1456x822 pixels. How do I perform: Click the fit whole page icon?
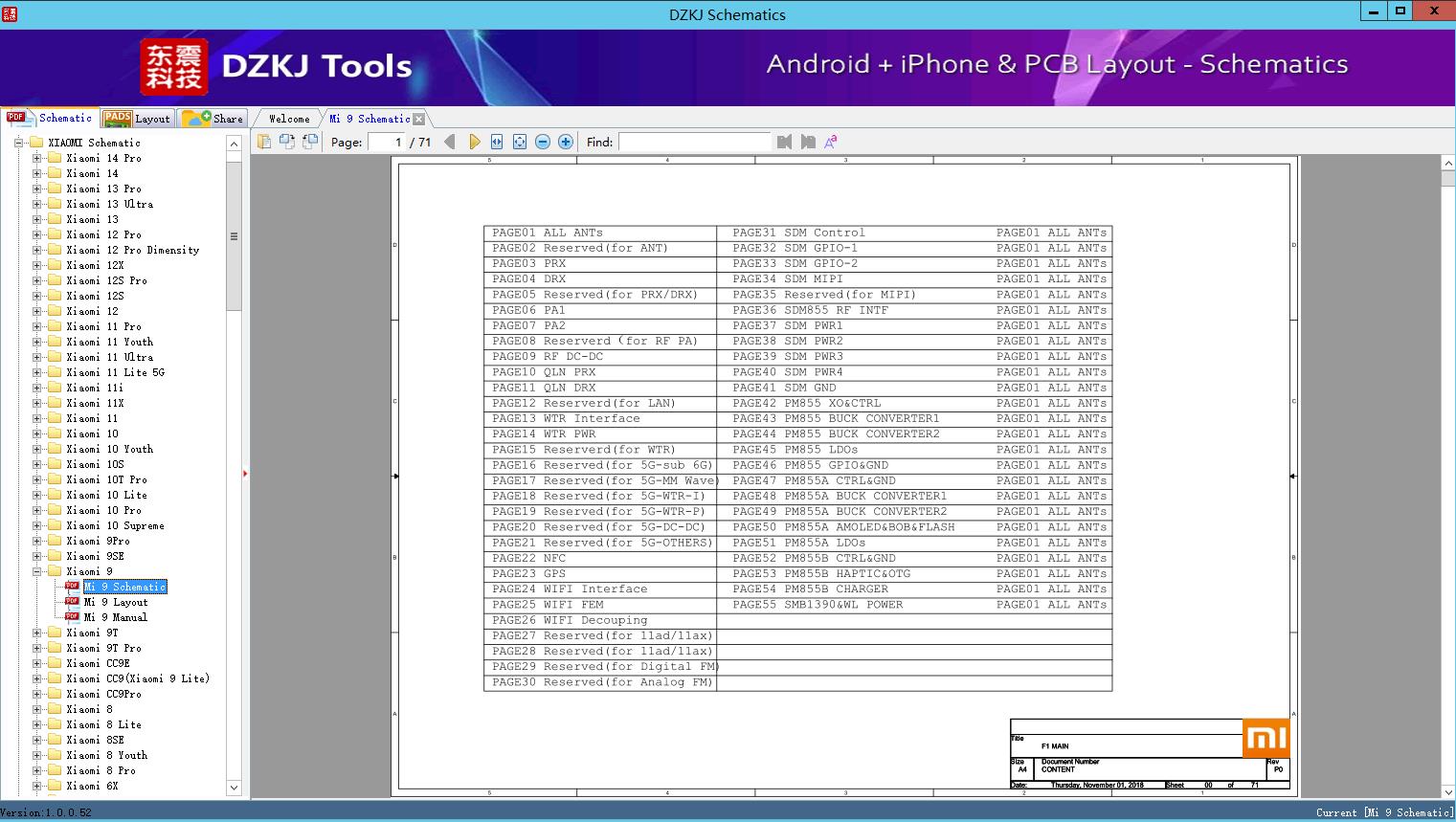point(520,142)
